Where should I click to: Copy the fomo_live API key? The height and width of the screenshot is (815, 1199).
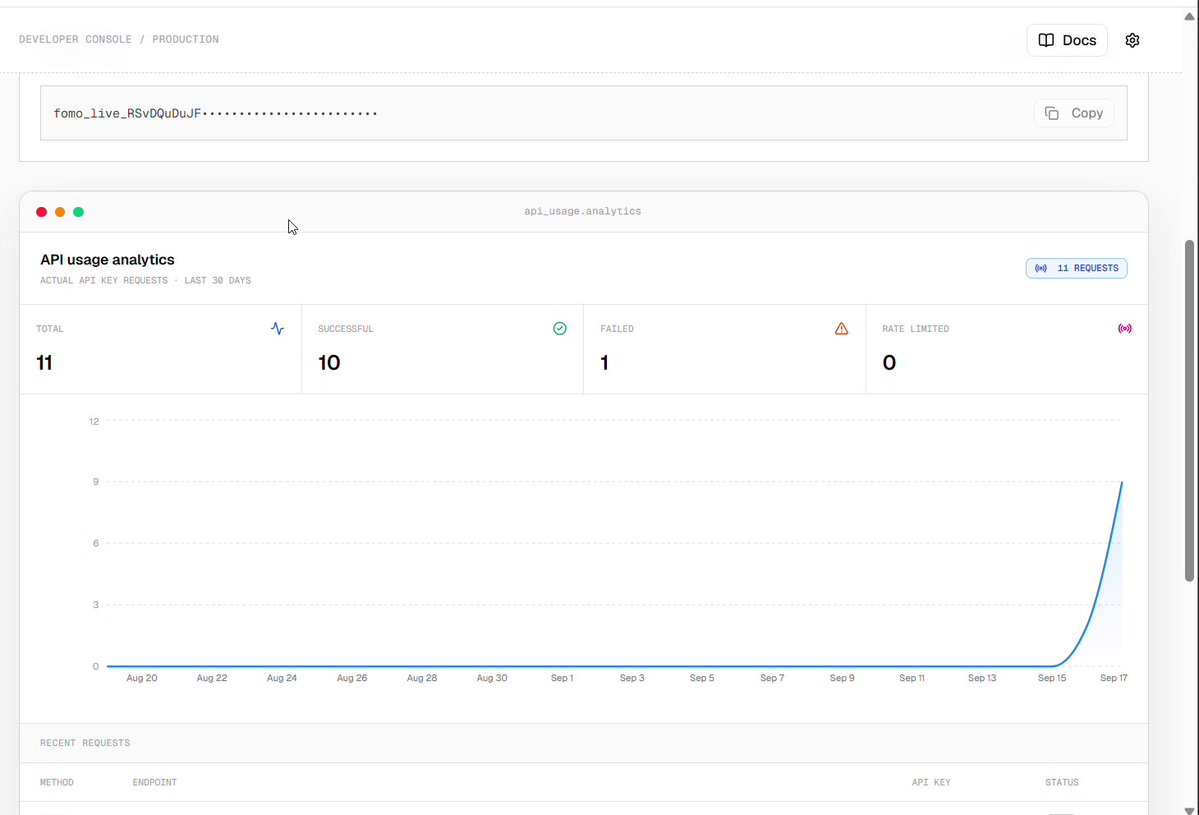point(1074,113)
